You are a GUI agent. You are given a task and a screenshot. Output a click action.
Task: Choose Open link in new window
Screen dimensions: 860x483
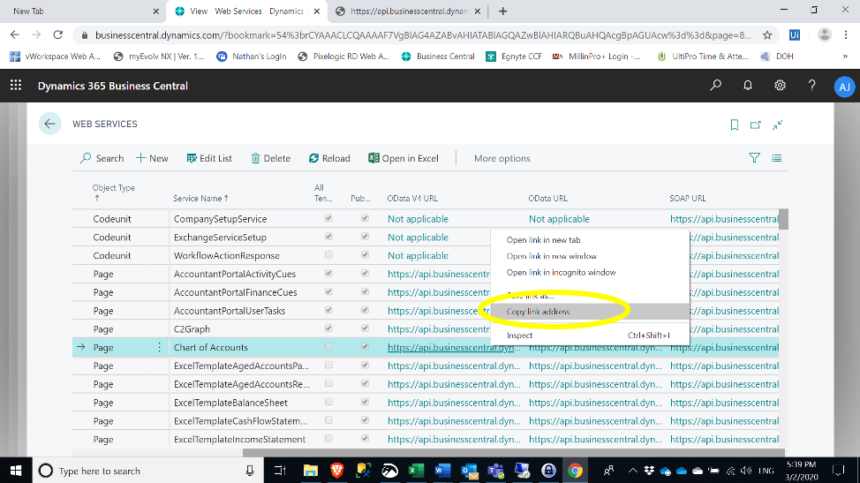tap(551, 256)
